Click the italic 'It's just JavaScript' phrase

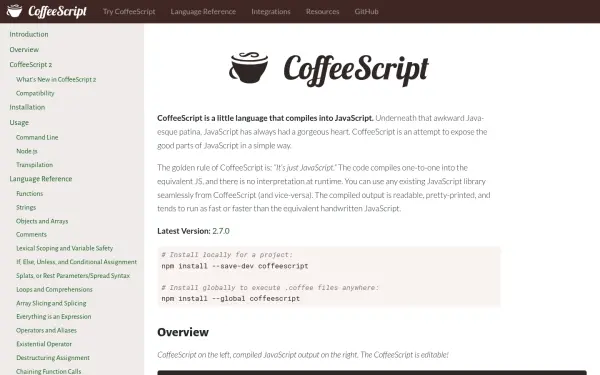(x=305, y=168)
